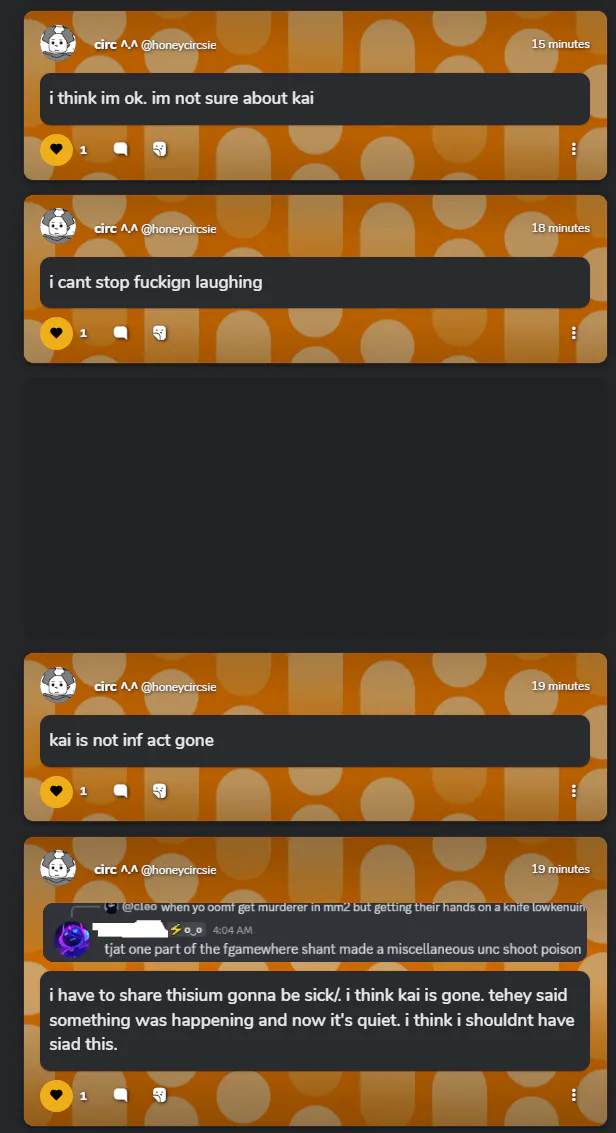This screenshot has width=616, height=1133.
Task: Open @honeycircsie profile from the 15 minutes post
Action: click(x=178, y=45)
